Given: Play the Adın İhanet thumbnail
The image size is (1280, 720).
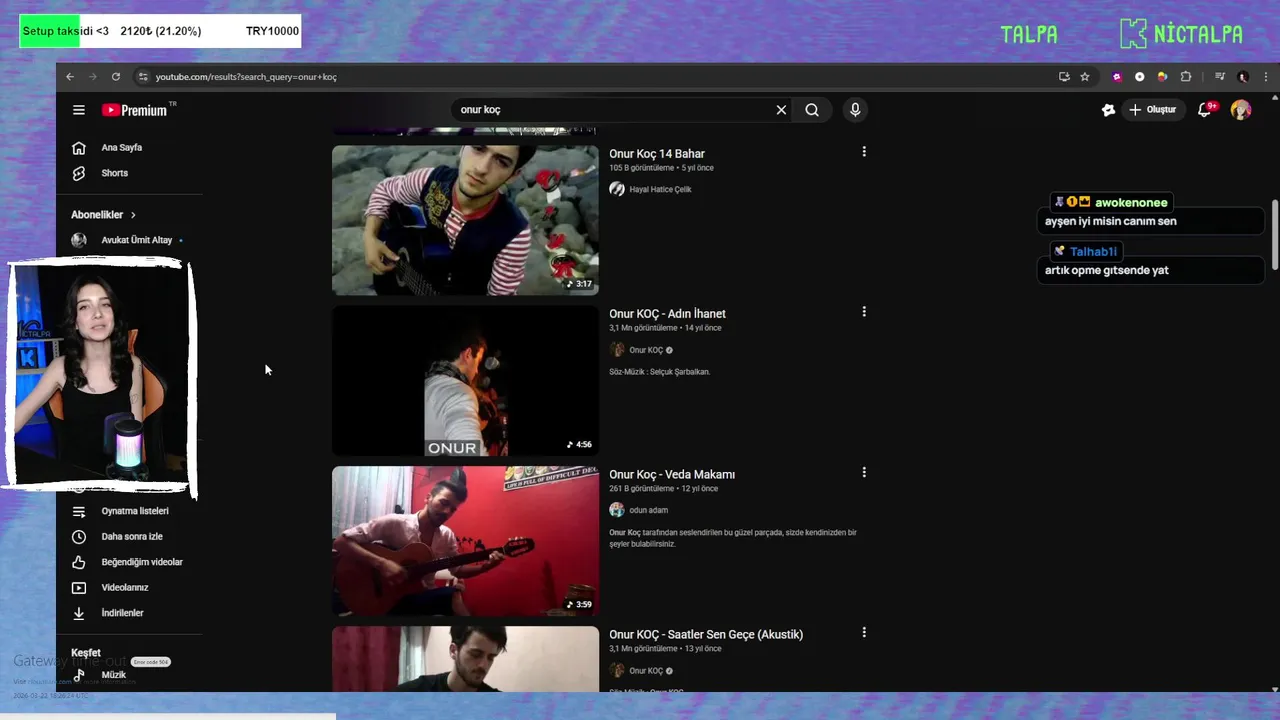Looking at the screenshot, I should pyautogui.click(x=465, y=381).
